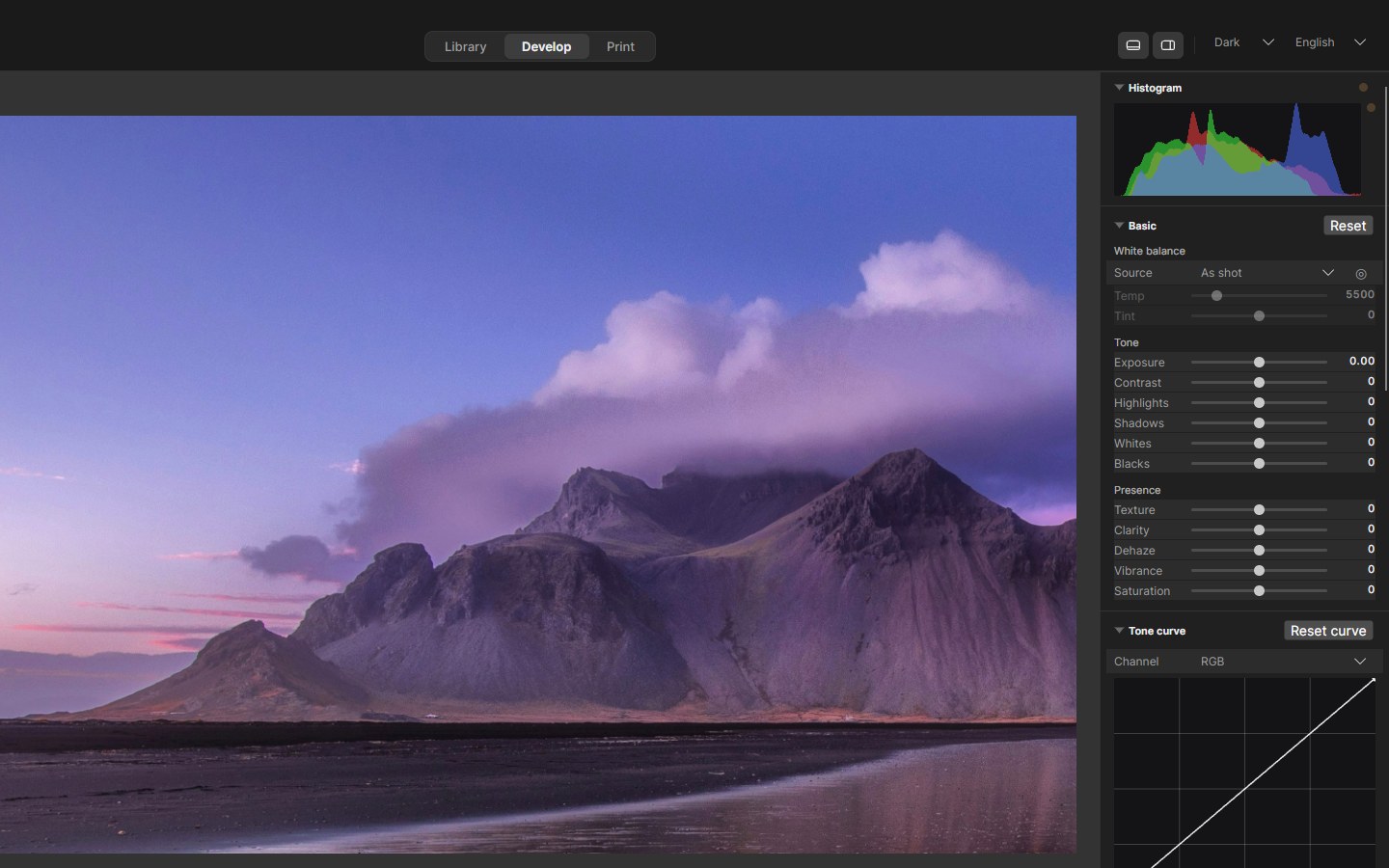The width and height of the screenshot is (1389, 868).
Task: Click the White balance heading
Action: (x=1150, y=251)
